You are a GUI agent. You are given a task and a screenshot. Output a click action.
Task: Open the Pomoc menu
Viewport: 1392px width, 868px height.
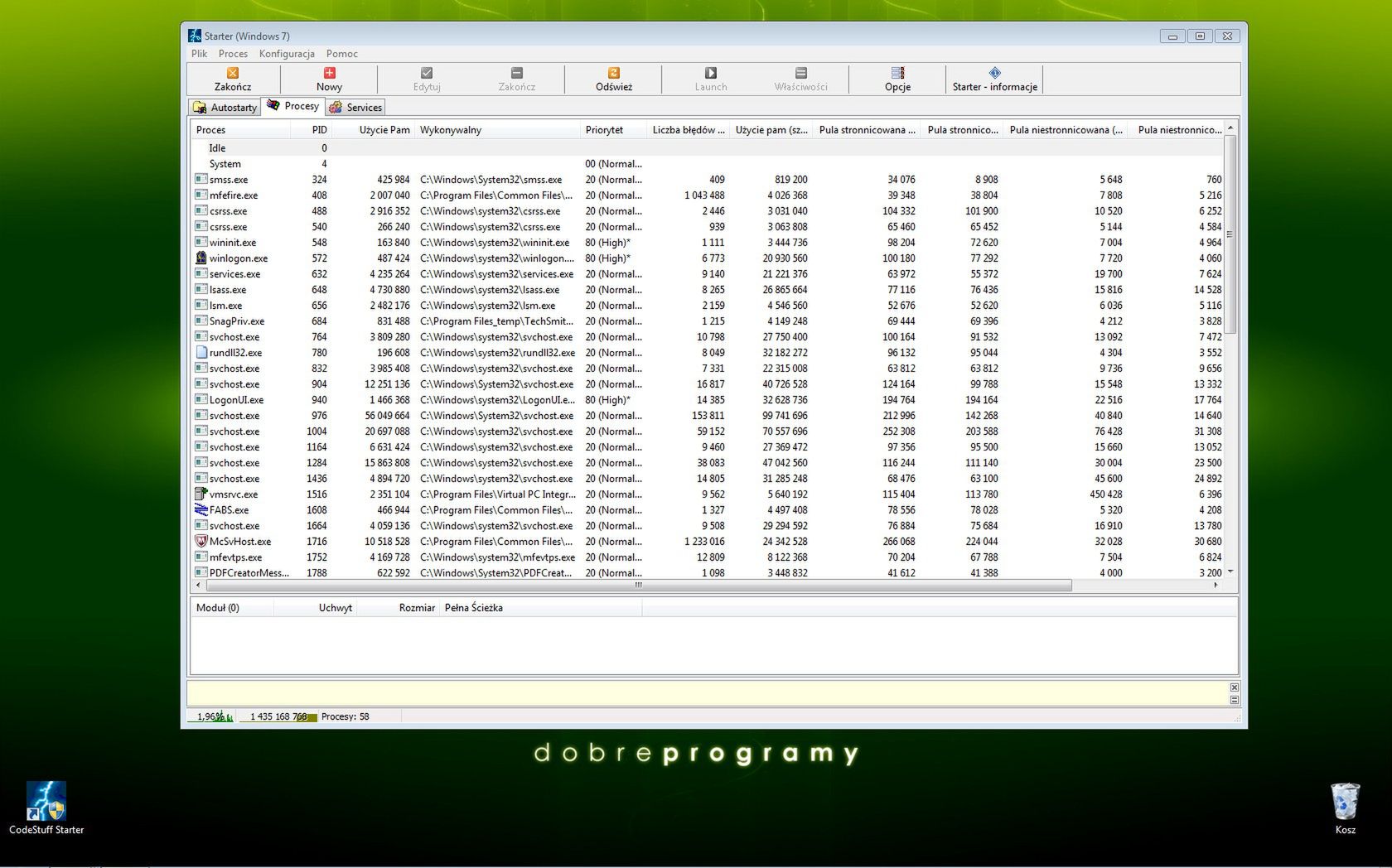(x=341, y=54)
